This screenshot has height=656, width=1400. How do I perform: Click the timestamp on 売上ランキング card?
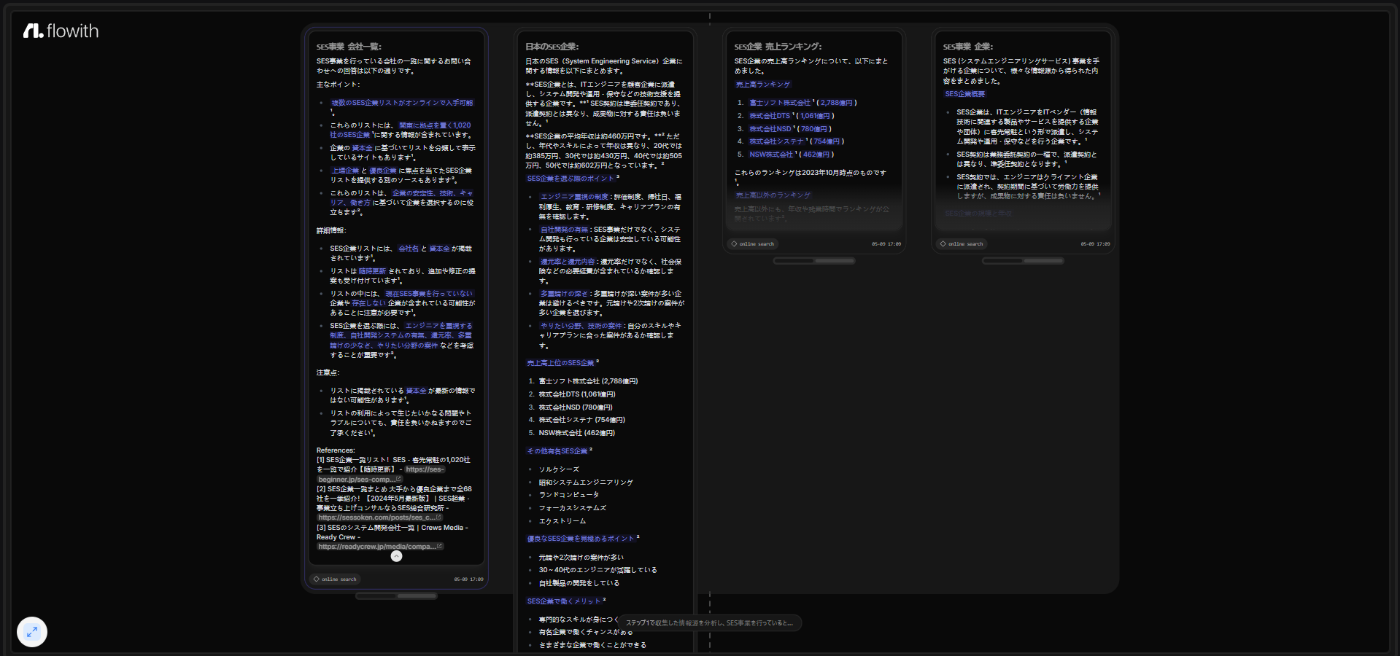coord(885,243)
